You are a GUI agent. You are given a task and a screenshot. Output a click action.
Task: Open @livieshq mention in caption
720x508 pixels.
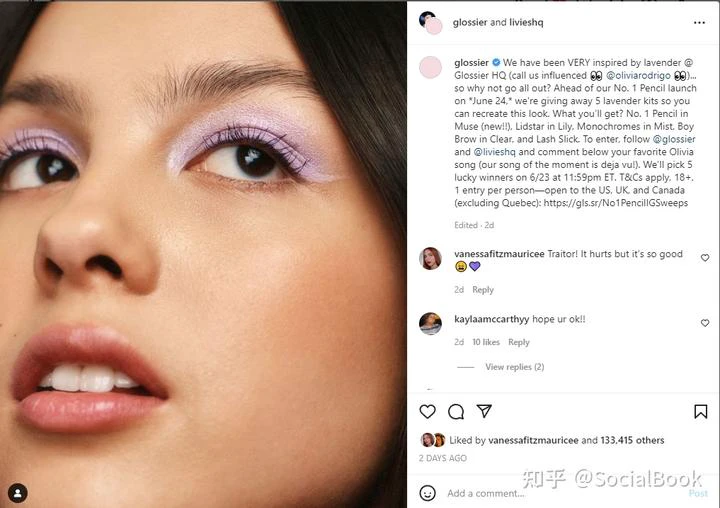click(x=495, y=152)
